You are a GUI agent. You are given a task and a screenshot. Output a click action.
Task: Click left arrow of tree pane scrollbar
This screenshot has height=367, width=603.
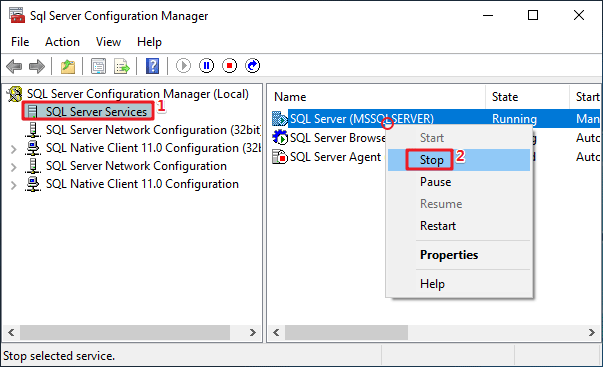(x=11, y=332)
